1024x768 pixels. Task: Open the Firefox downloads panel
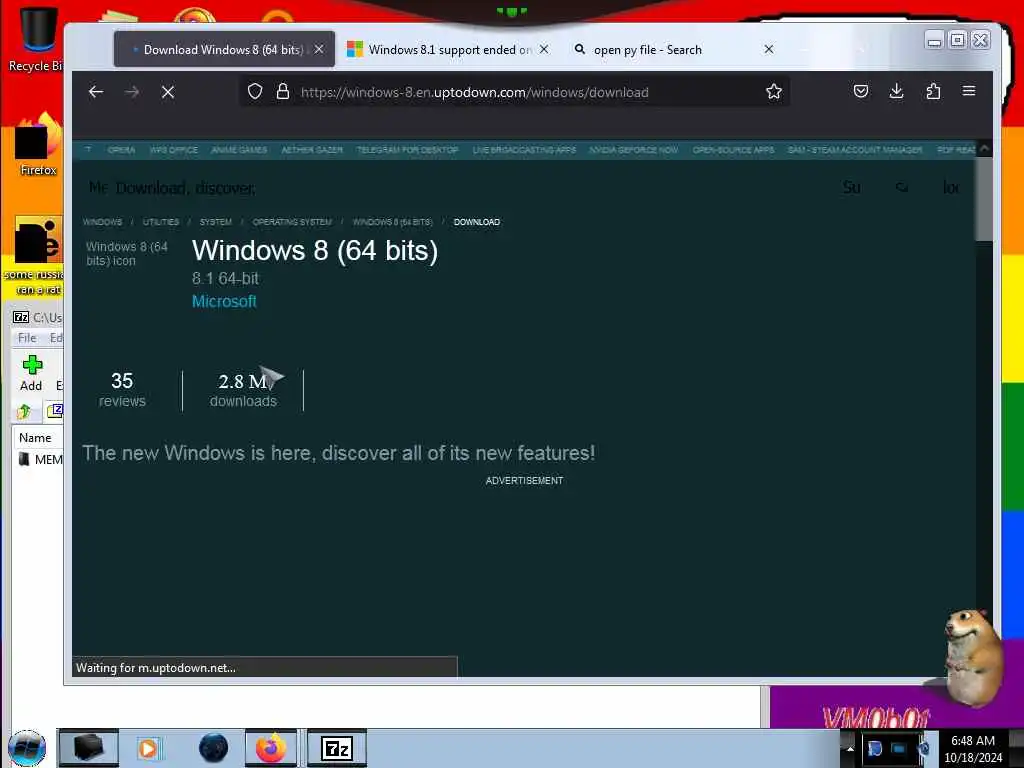click(897, 91)
